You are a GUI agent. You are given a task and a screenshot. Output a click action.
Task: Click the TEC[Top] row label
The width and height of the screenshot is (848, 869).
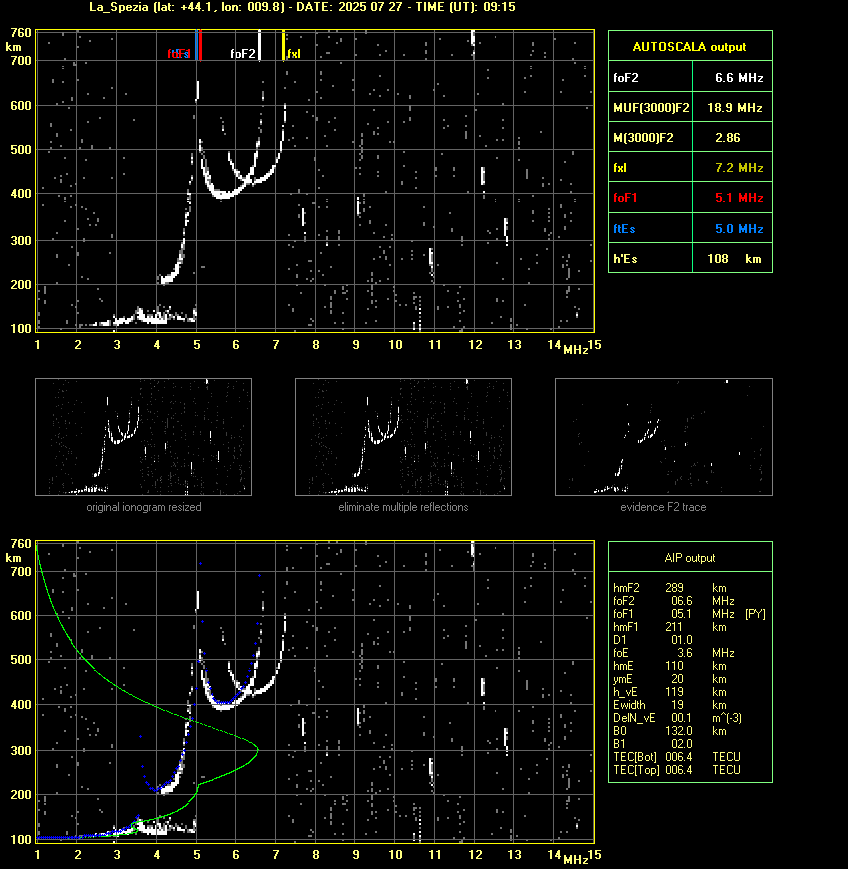click(636, 770)
